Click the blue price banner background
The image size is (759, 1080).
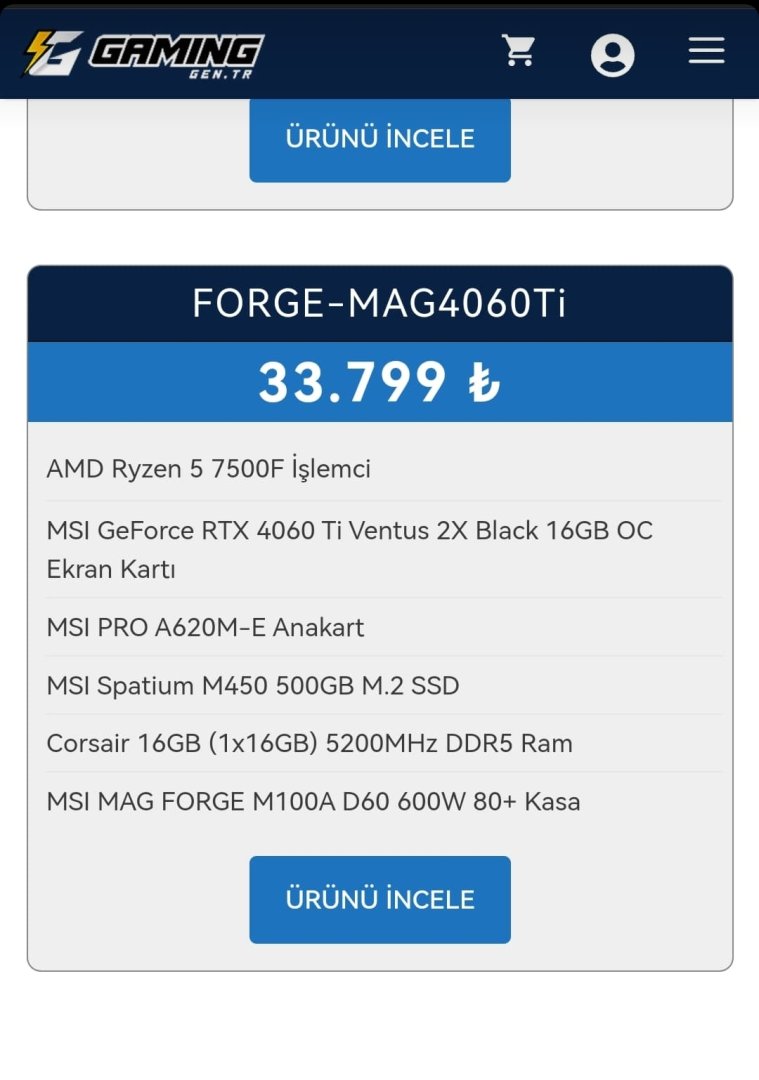[640, 382]
